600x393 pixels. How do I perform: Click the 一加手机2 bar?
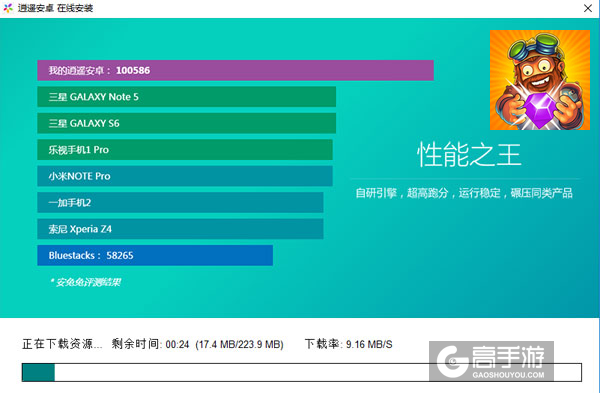[180, 202]
